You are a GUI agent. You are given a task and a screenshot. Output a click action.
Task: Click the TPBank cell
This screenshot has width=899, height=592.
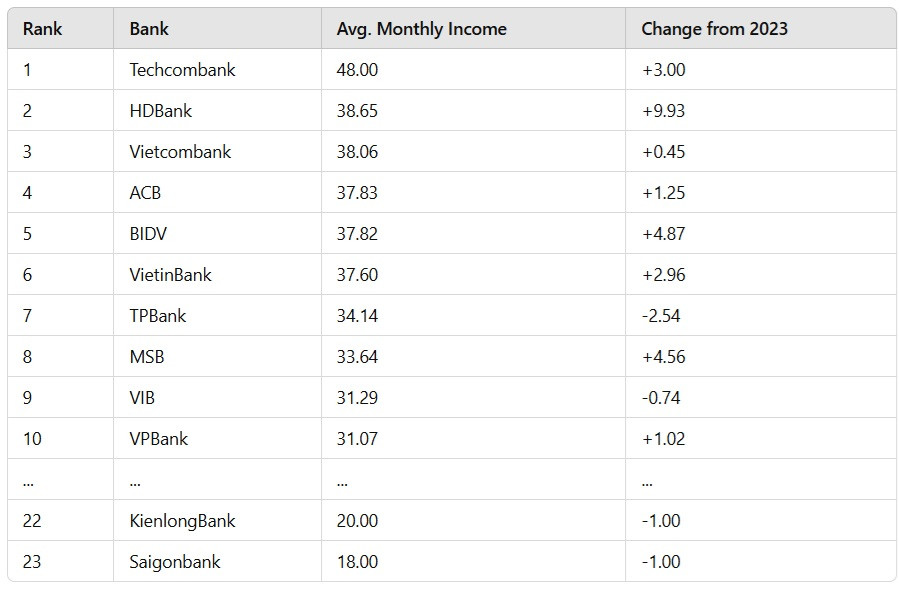(158, 316)
